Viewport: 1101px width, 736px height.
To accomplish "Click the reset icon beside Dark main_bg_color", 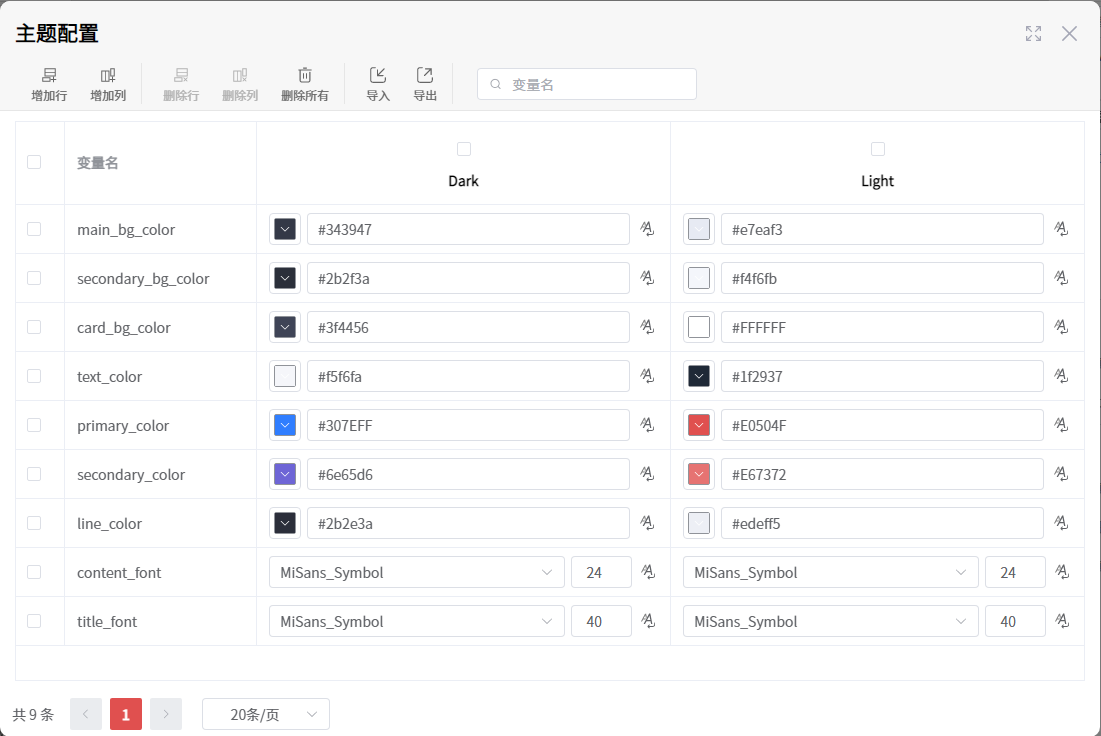I will tap(647, 229).
